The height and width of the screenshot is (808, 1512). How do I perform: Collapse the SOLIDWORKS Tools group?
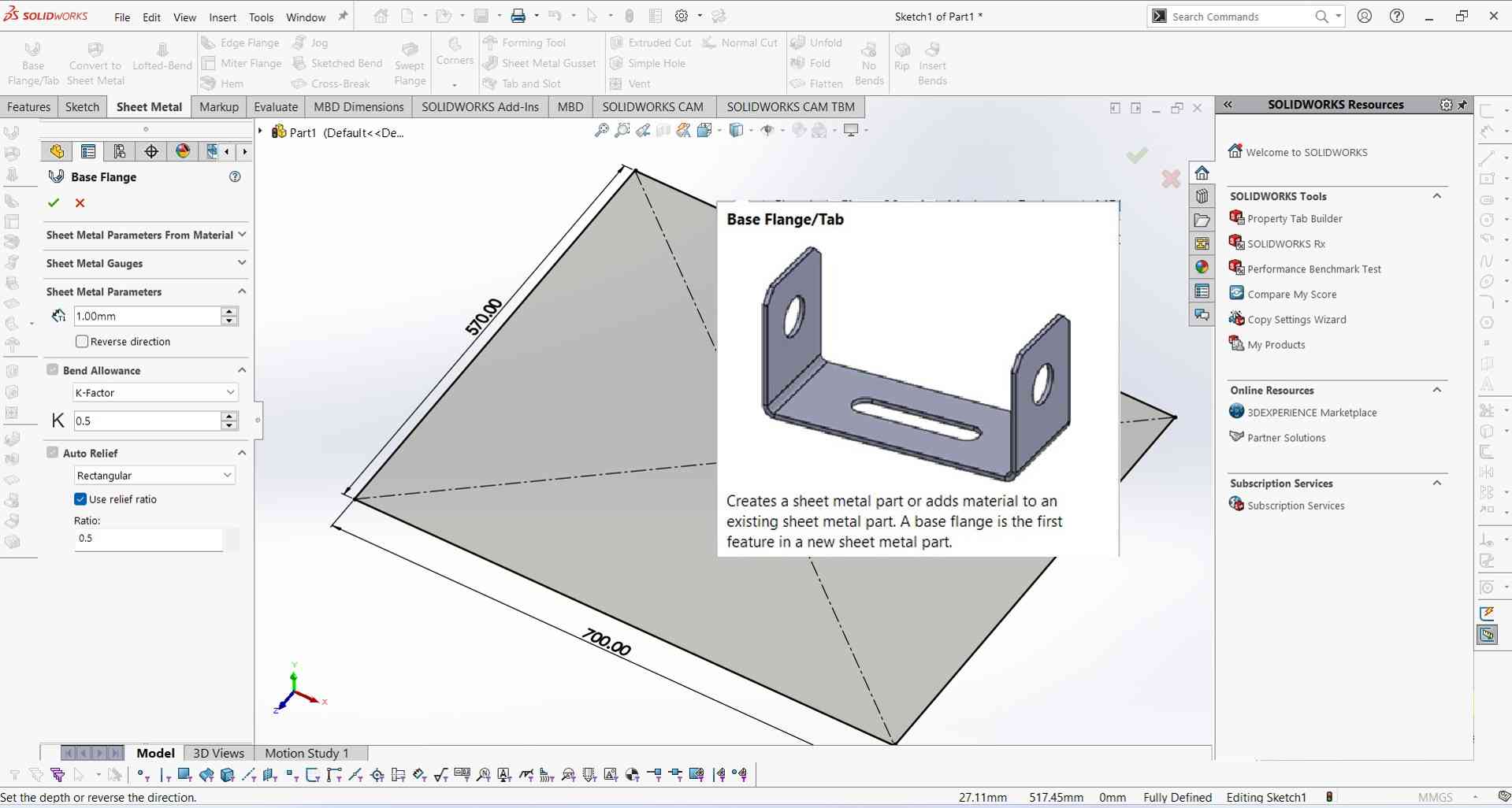(x=1437, y=196)
